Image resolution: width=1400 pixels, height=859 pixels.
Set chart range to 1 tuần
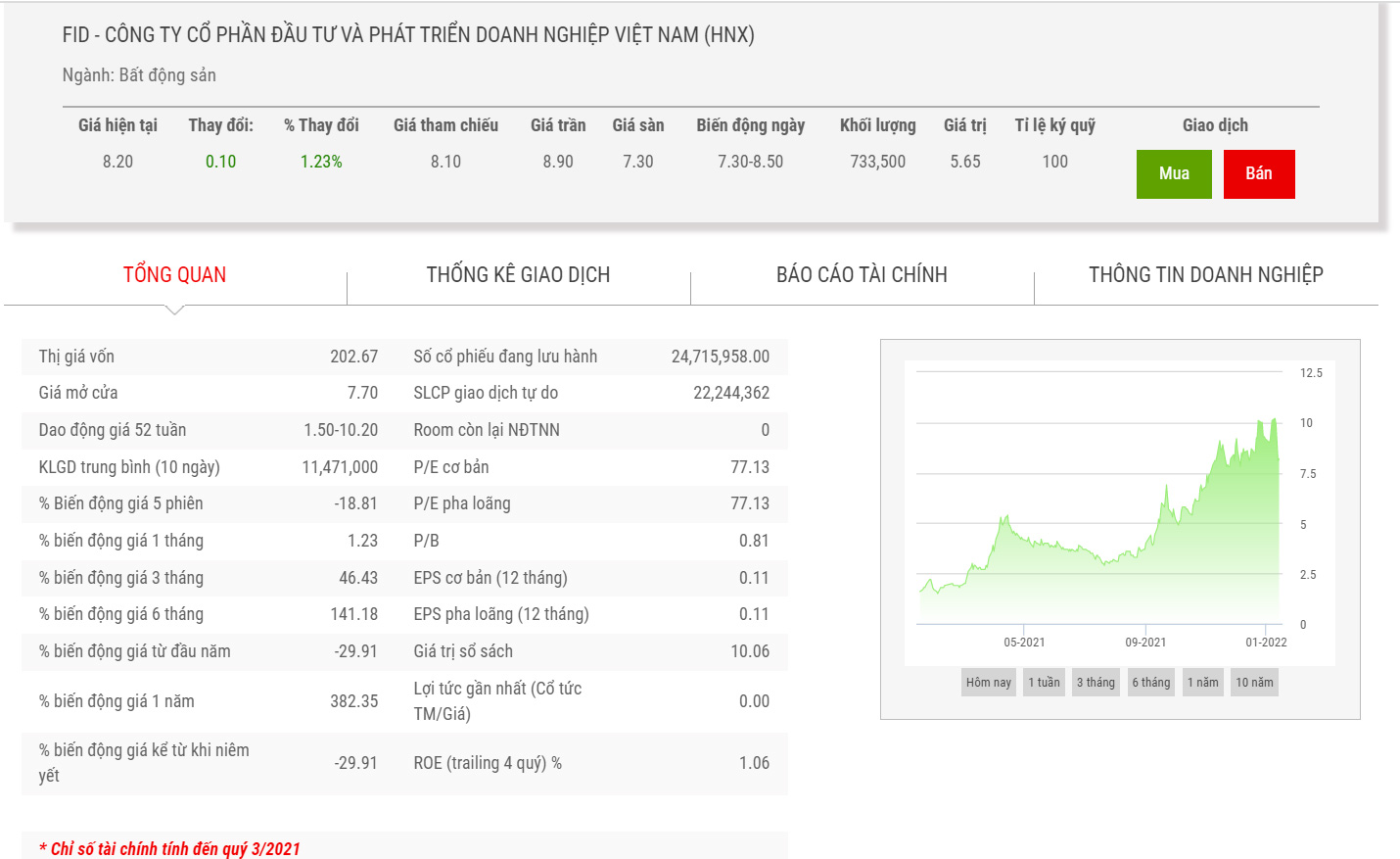pyautogui.click(x=1044, y=683)
